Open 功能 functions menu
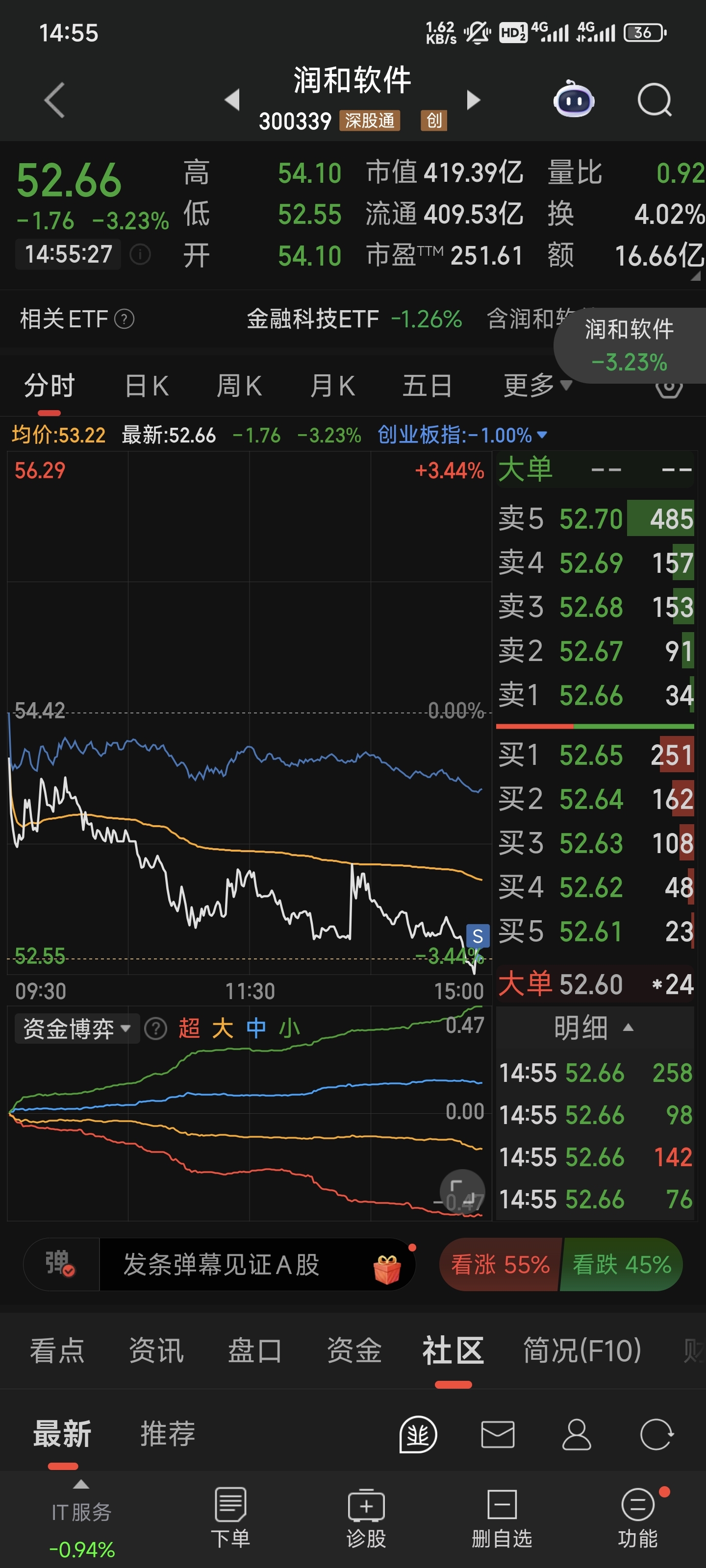 point(638,1518)
